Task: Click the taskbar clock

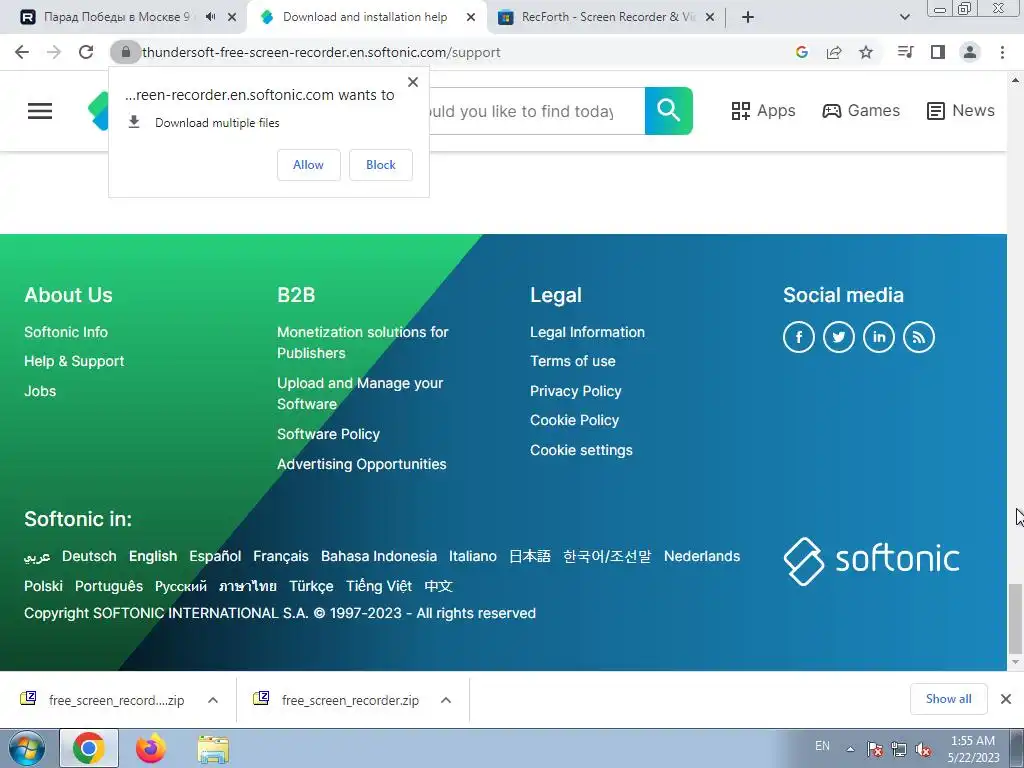Action: 973,749
